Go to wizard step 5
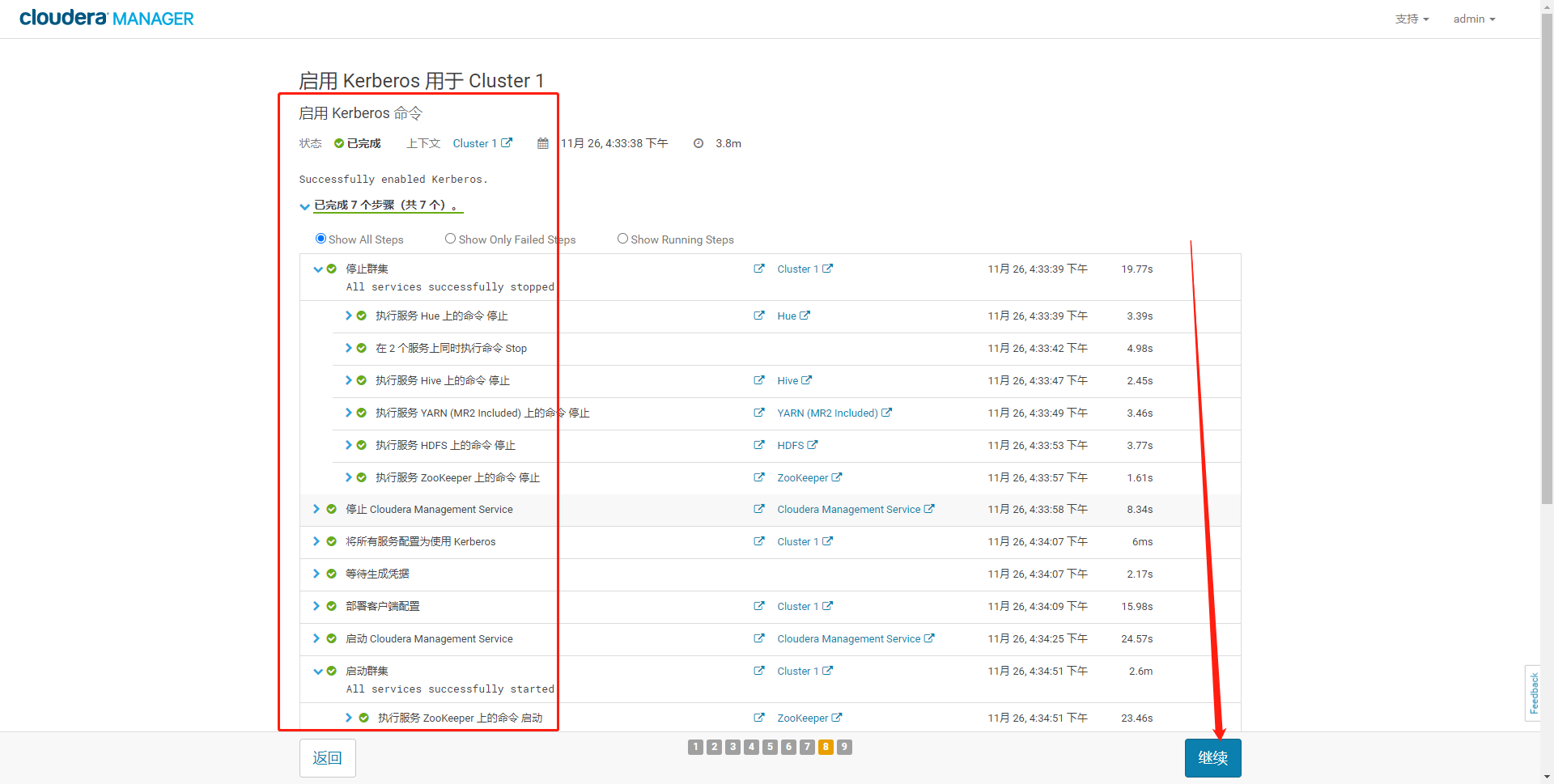 click(770, 747)
